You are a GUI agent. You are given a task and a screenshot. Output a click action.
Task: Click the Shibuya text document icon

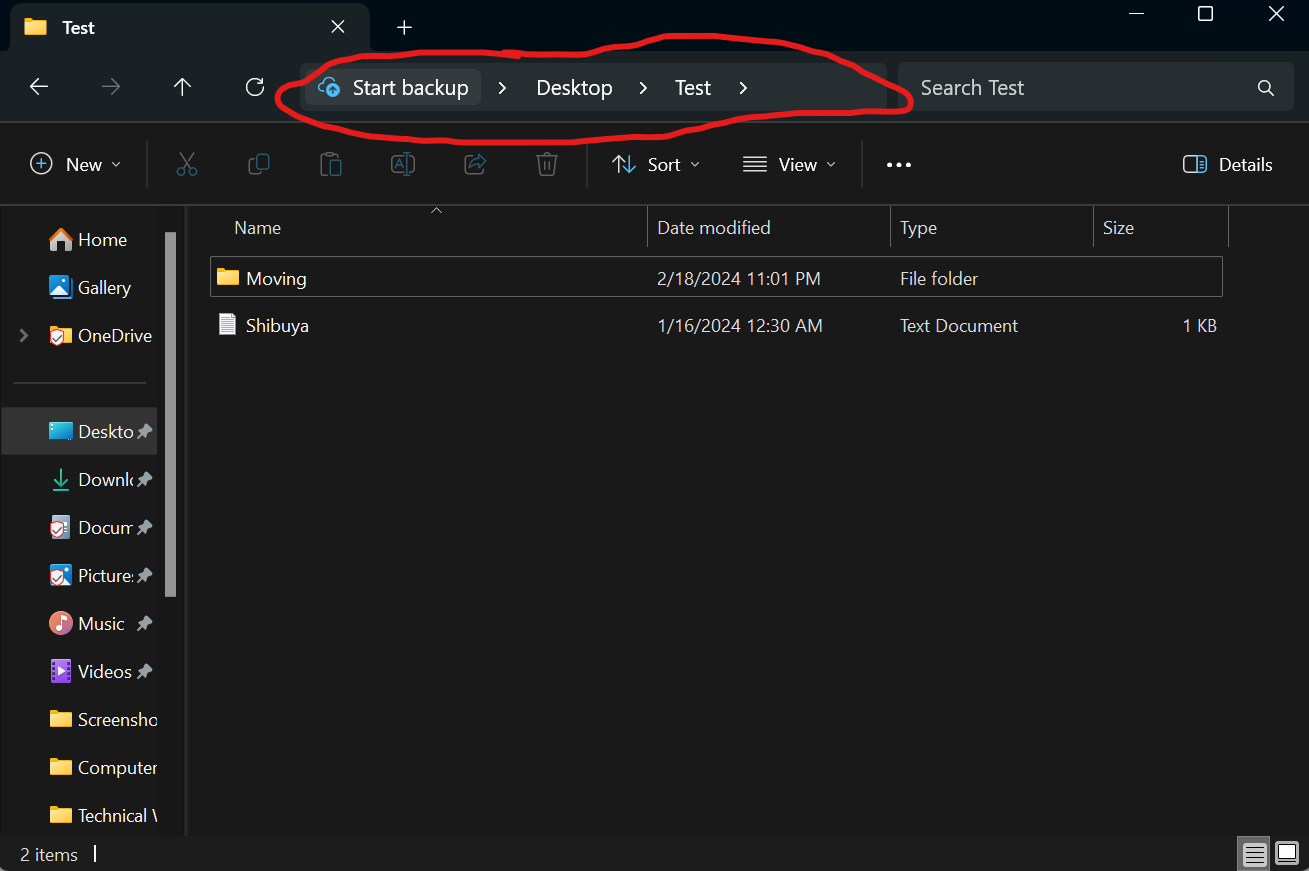click(228, 324)
